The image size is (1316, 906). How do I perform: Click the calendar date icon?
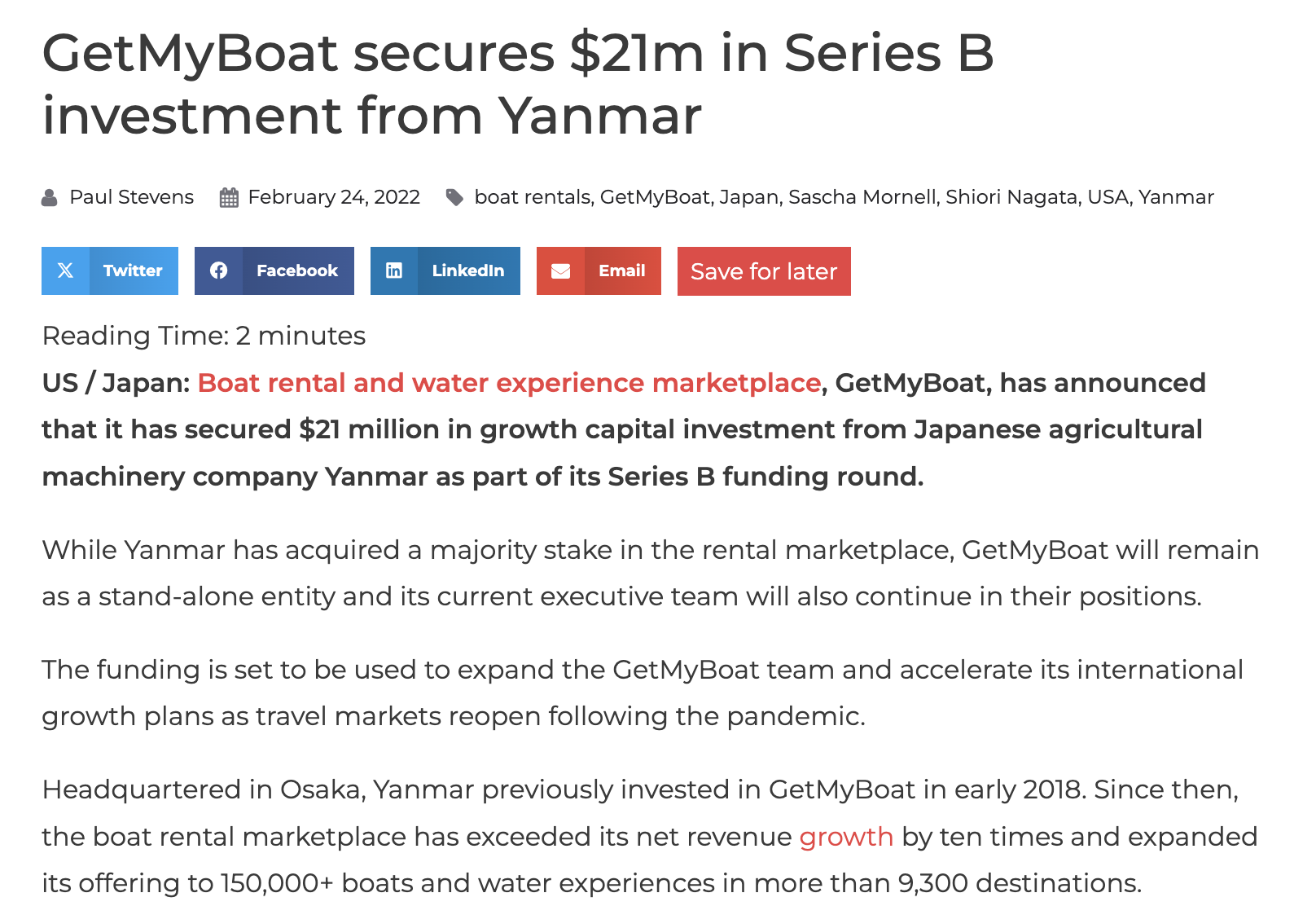tap(229, 198)
